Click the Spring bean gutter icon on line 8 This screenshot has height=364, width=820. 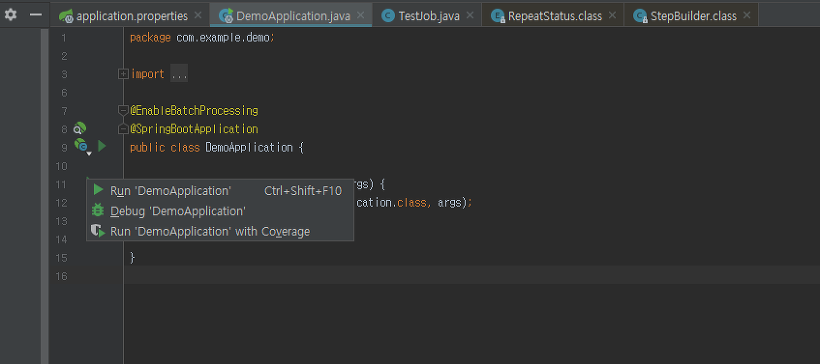click(79, 129)
